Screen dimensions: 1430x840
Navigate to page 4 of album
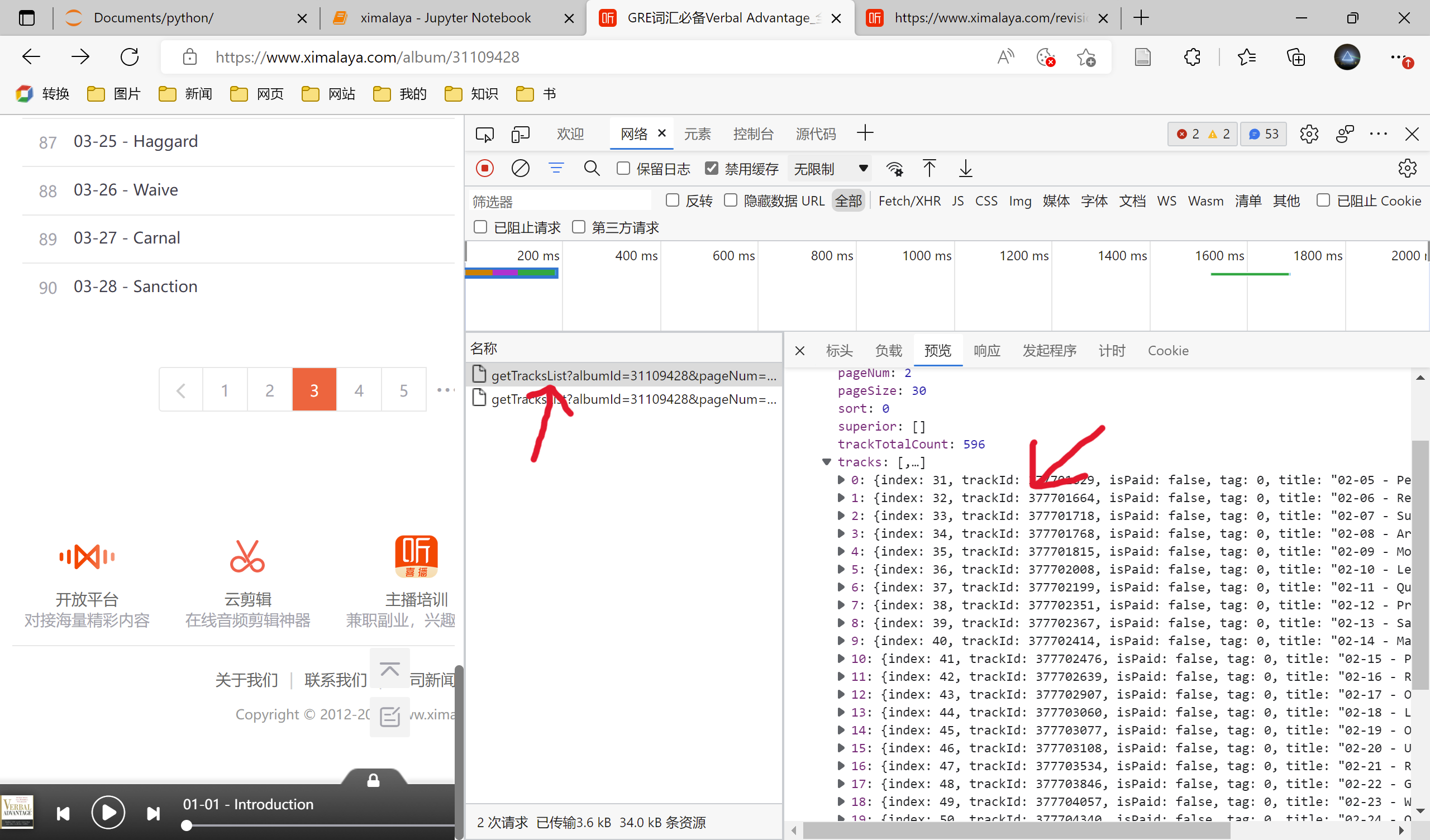[359, 391]
